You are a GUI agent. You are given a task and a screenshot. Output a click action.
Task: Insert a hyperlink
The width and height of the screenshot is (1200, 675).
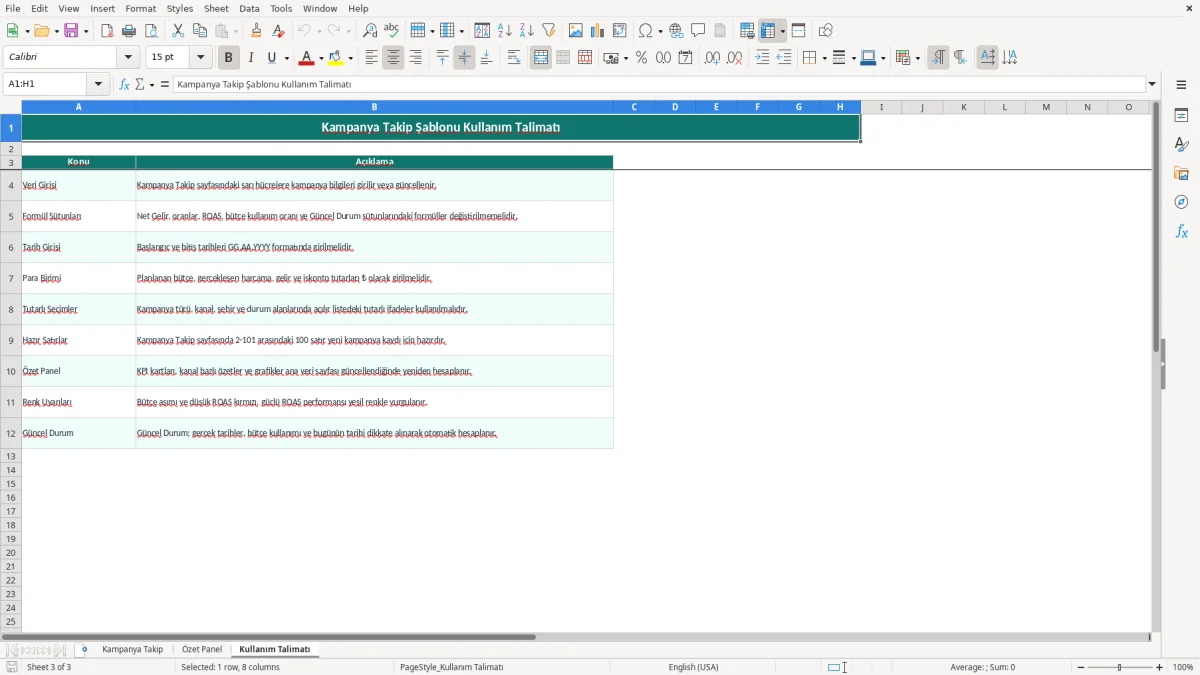[x=676, y=31]
